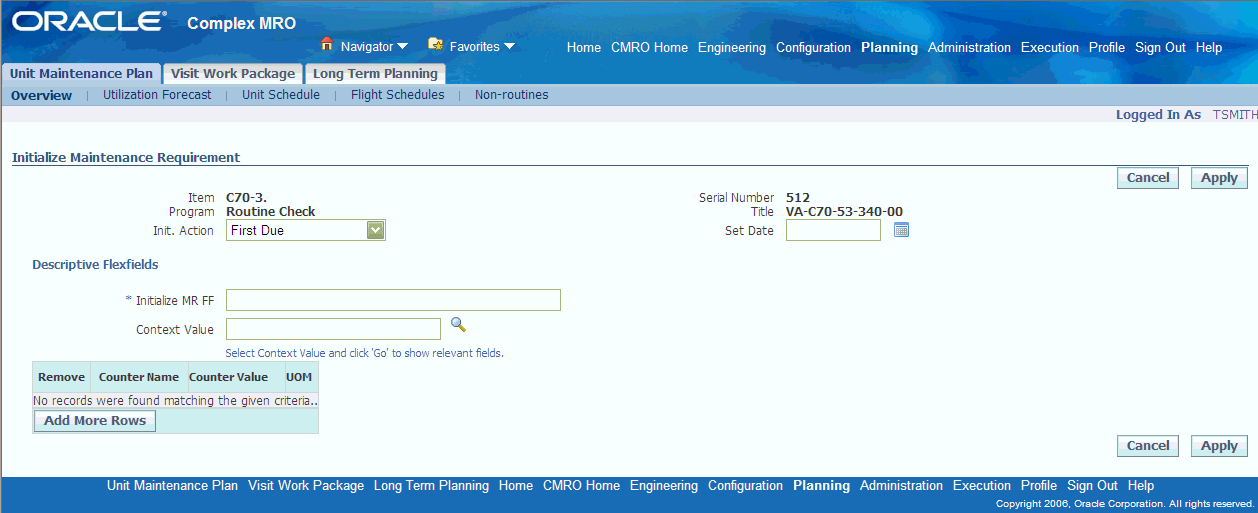
Task: Click the Navigator home icon
Action: coord(326,44)
